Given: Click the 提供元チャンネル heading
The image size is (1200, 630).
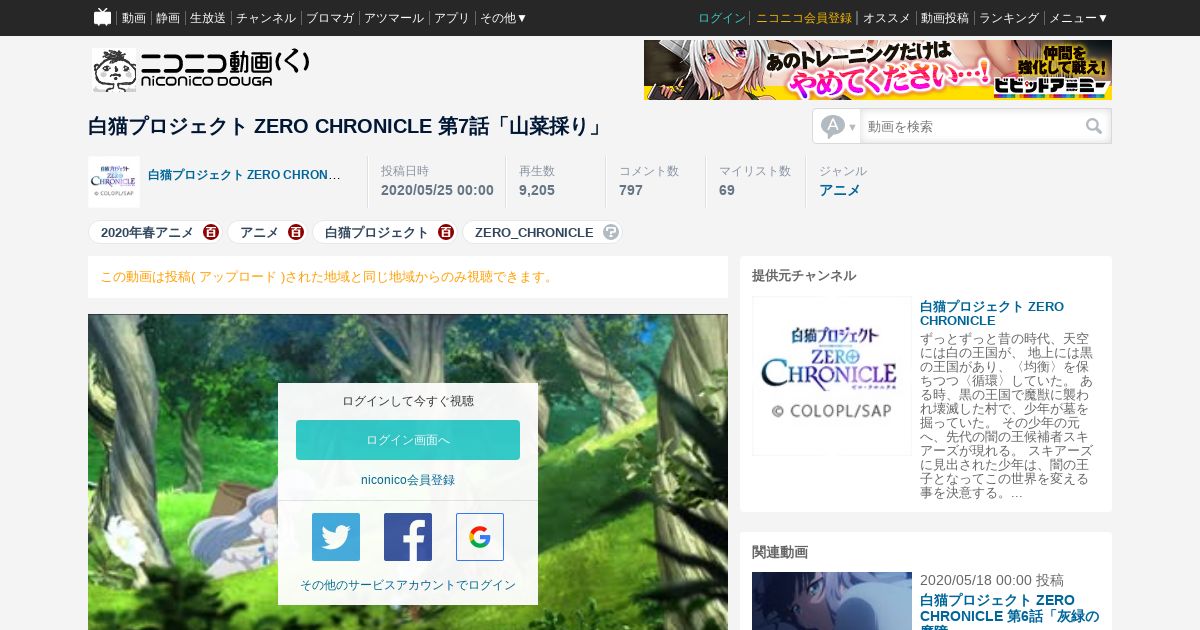Looking at the screenshot, I should pyautogui.click(x=804, y=276).
